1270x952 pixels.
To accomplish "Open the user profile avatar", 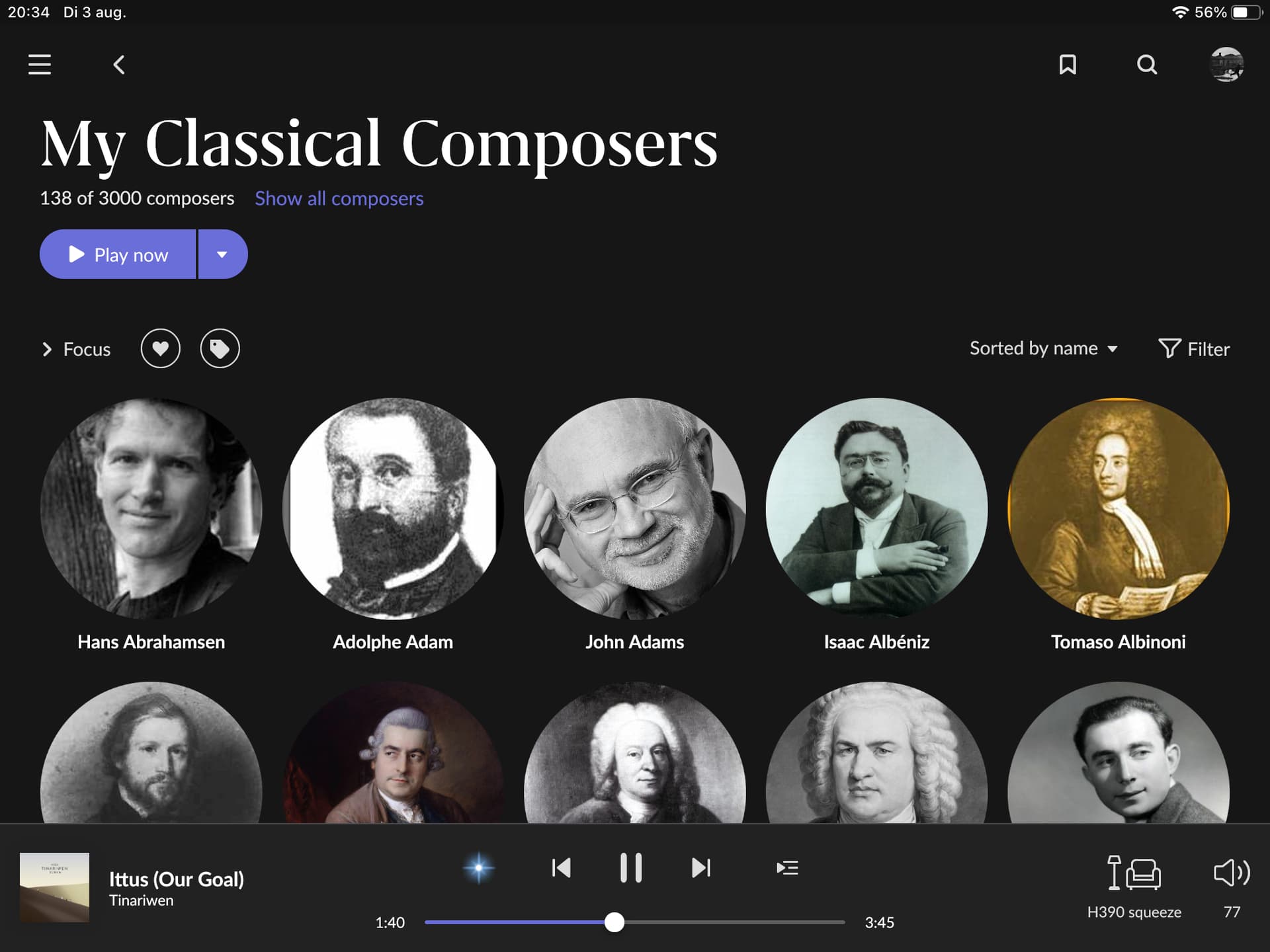I will [x=1227, y=65].
